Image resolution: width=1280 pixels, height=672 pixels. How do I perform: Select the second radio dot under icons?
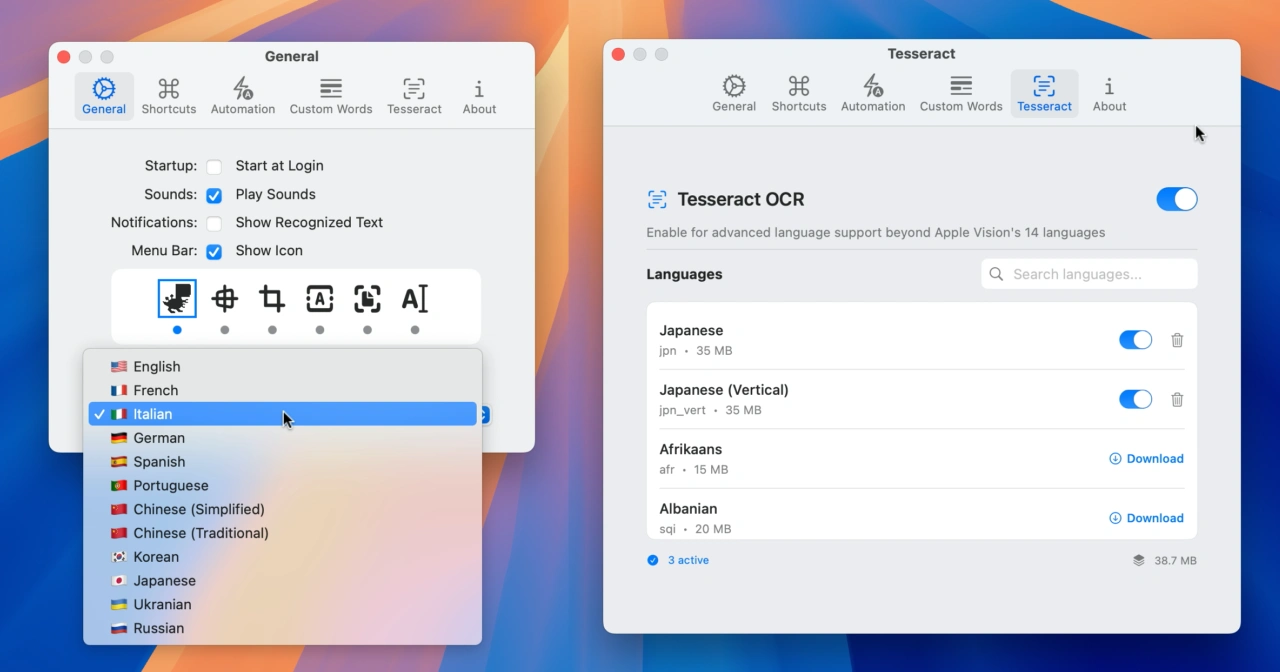(225, 330)
